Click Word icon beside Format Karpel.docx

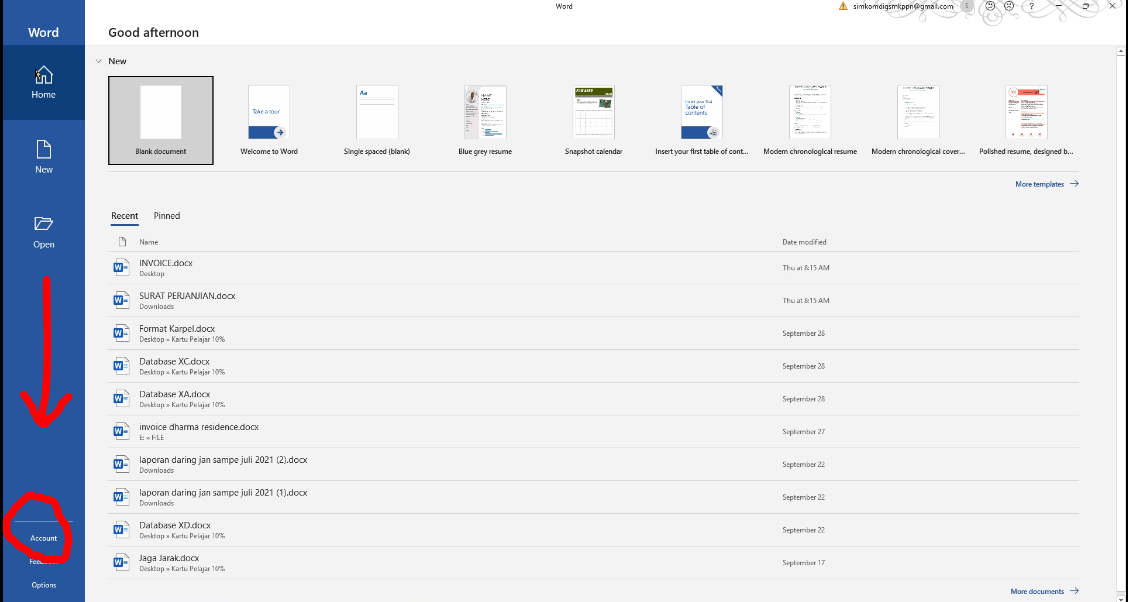tap(121, 333)
